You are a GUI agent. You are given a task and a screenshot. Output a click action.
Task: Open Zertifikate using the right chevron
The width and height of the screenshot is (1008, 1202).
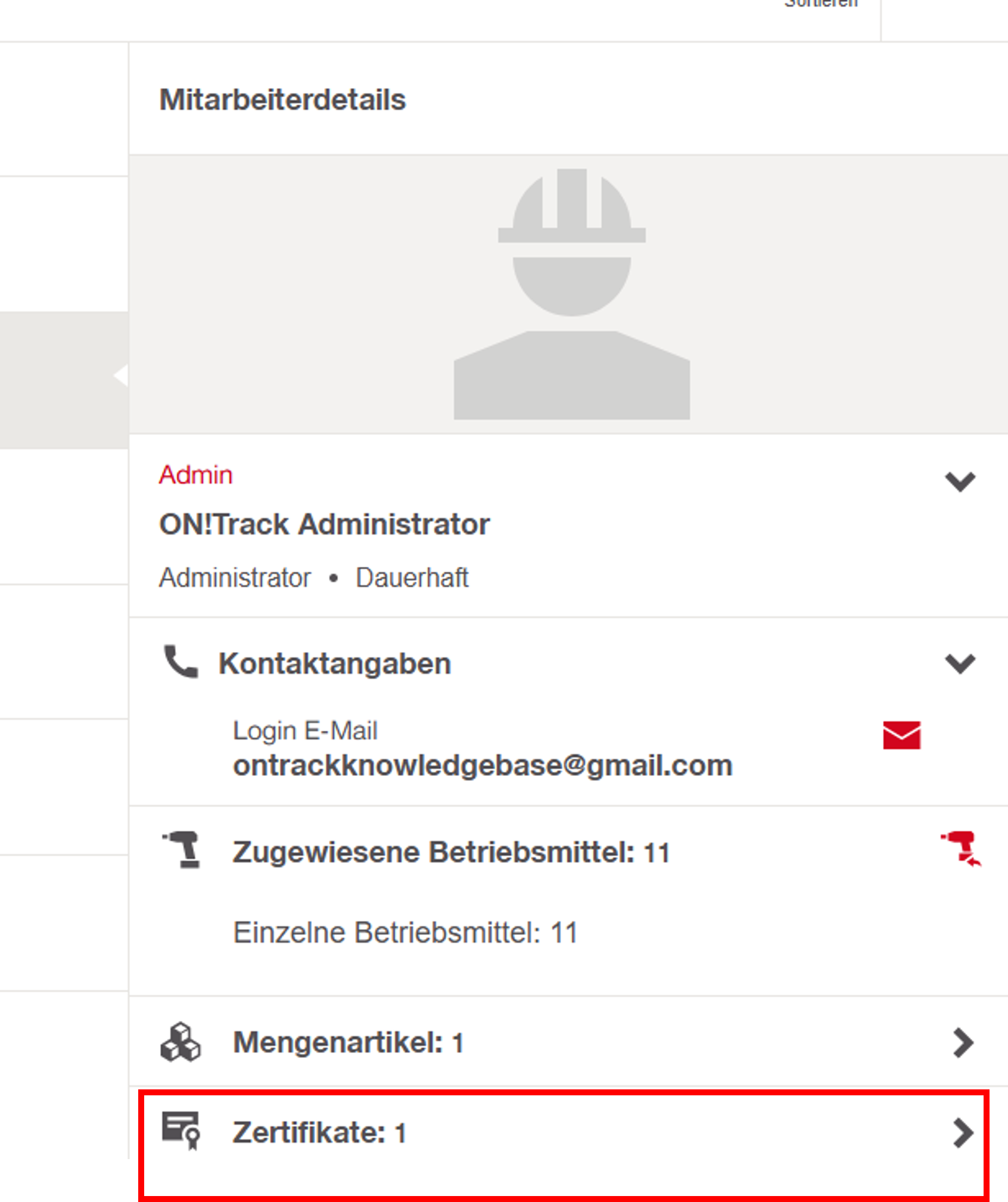pyautogui.click(x=962, y=1132)
